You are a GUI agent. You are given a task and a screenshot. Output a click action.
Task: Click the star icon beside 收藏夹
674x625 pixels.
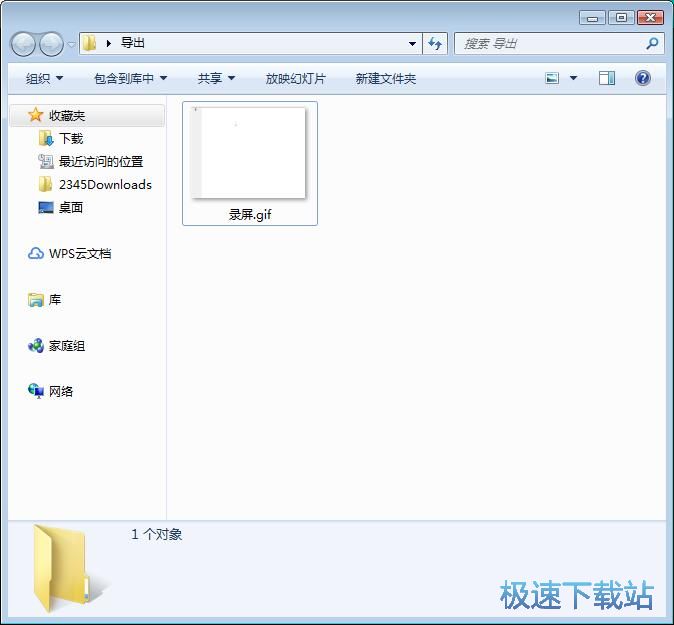pos(35,115)
